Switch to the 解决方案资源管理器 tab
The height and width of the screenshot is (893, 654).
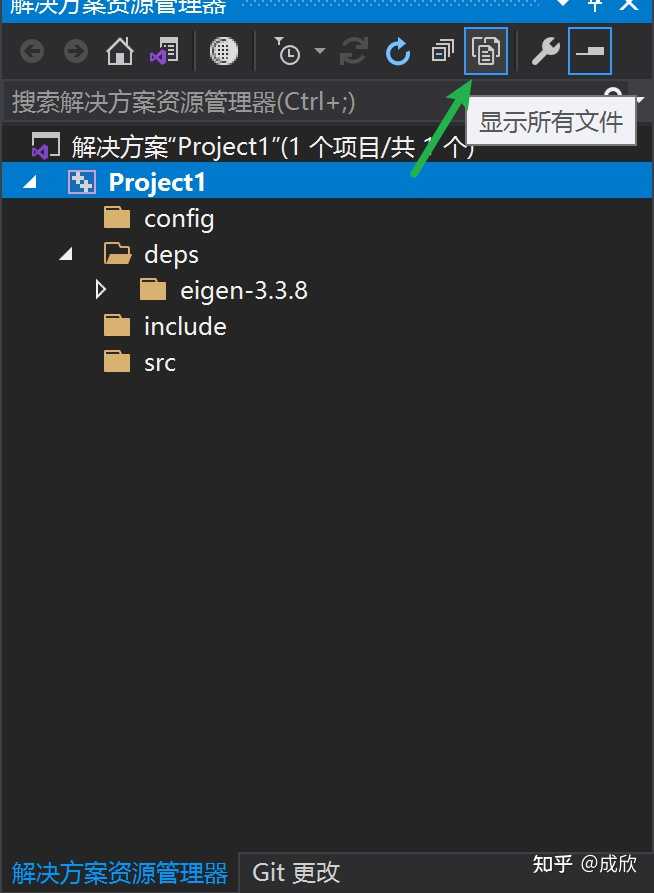tap(120, 872)
